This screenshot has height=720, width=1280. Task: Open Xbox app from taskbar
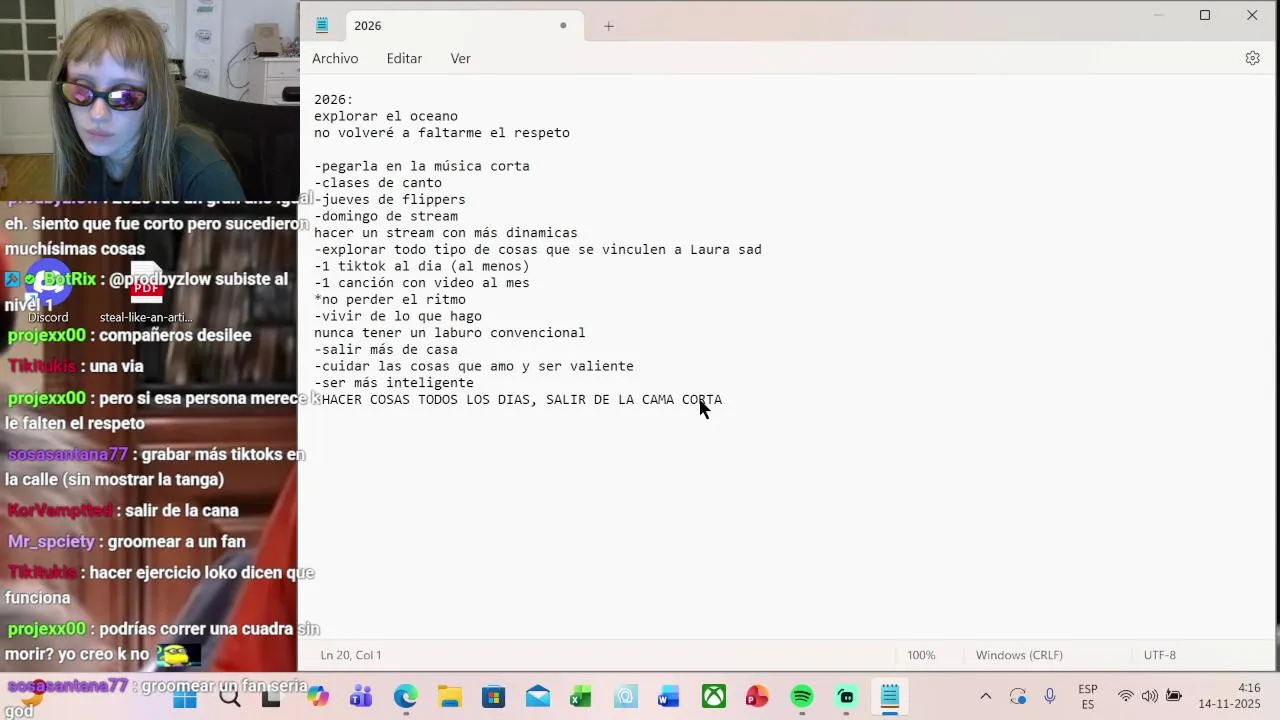coord(713,697)
